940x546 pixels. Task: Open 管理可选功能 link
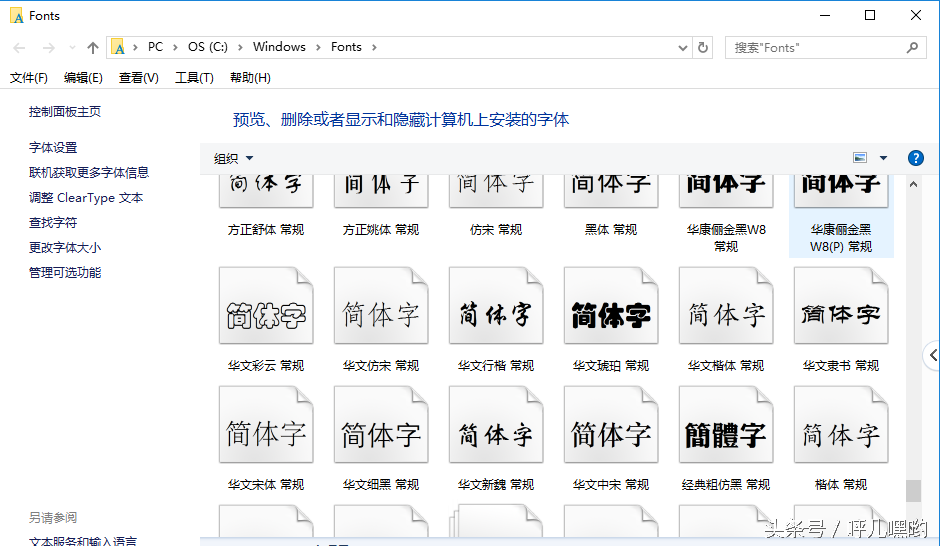click(x=65, y=273)
